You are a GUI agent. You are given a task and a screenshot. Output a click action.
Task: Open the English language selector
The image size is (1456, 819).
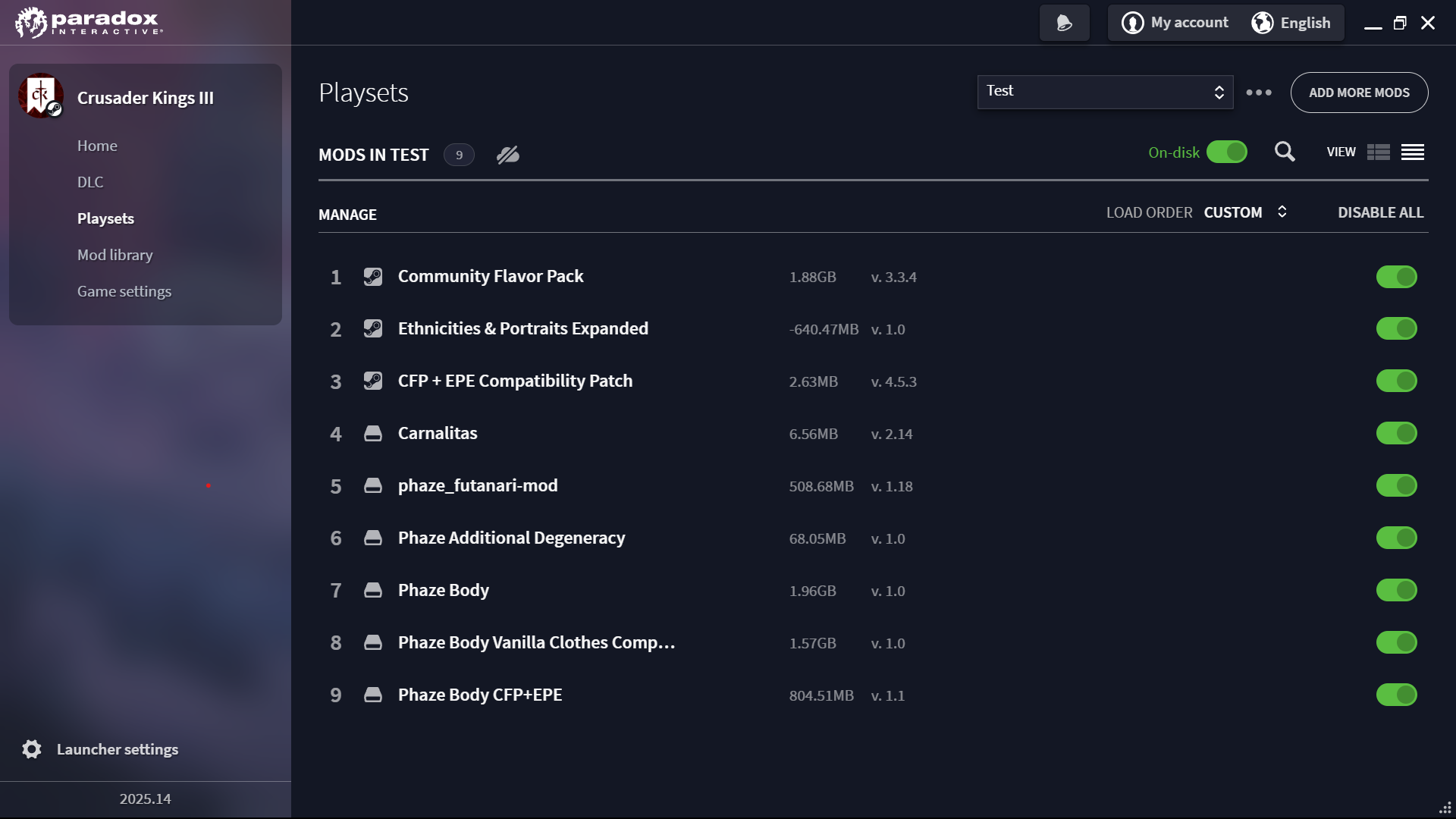point(1291,23)
